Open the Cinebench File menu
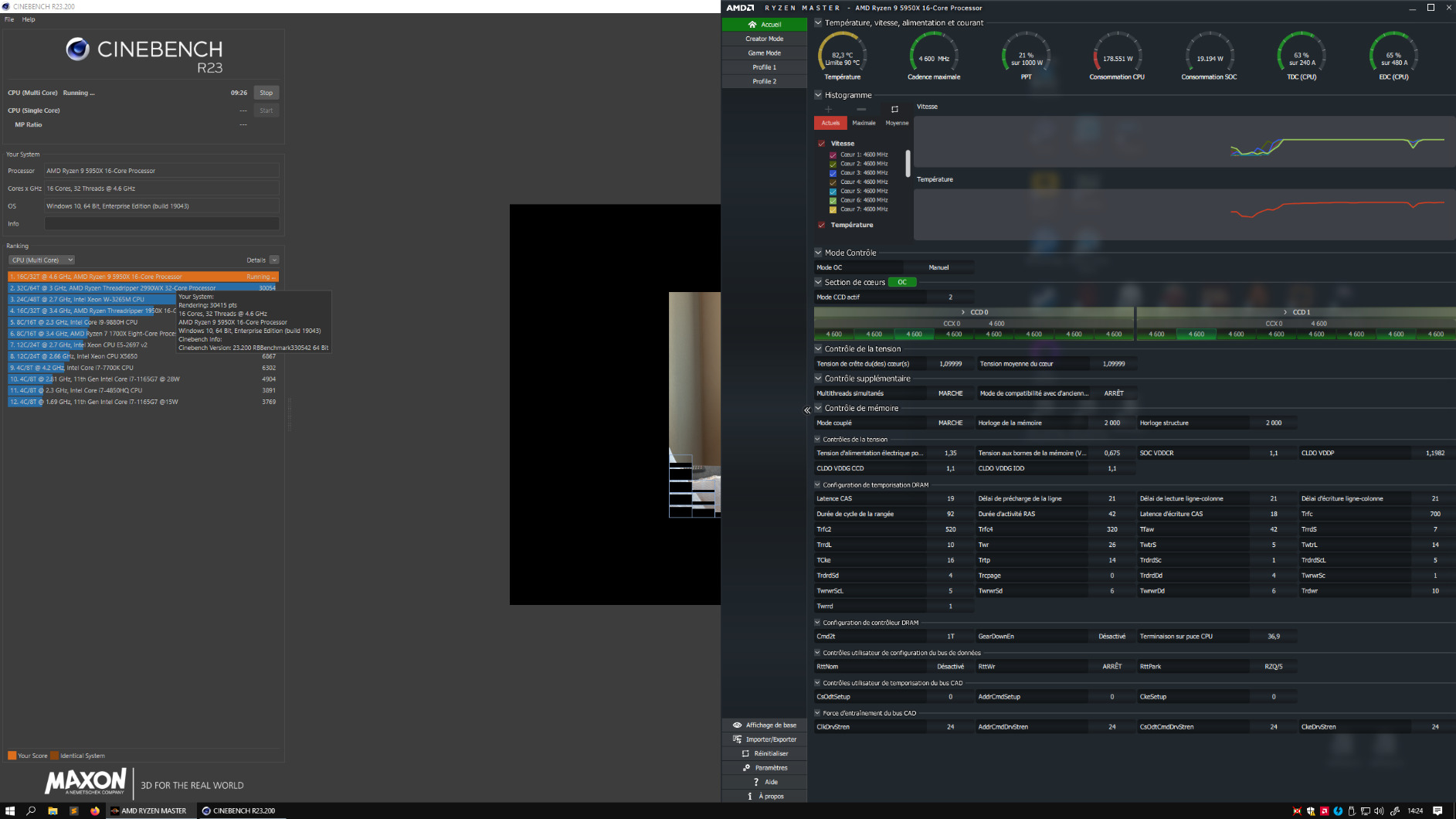Image resolution: width=1456 pixels, height=819 pixels. pos(9,19)
